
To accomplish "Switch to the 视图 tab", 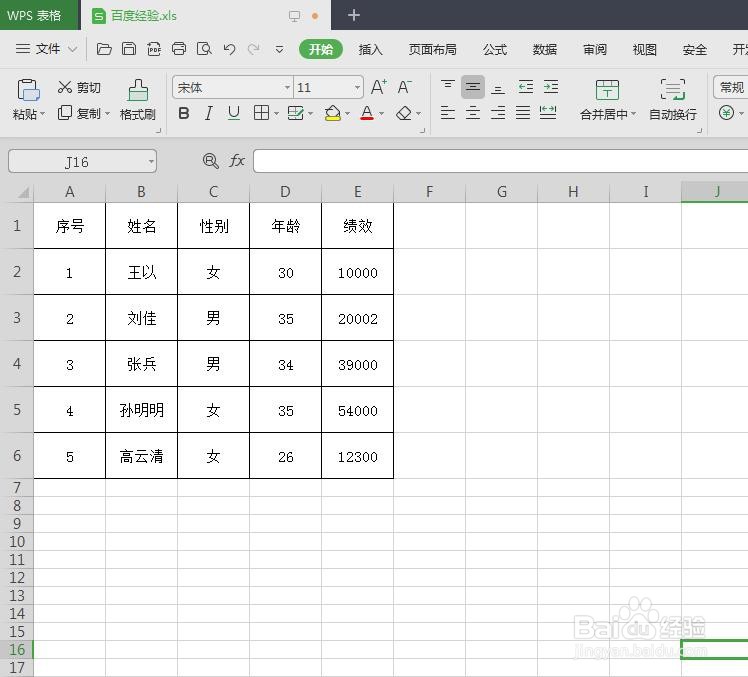I will (x=644, y=49).
